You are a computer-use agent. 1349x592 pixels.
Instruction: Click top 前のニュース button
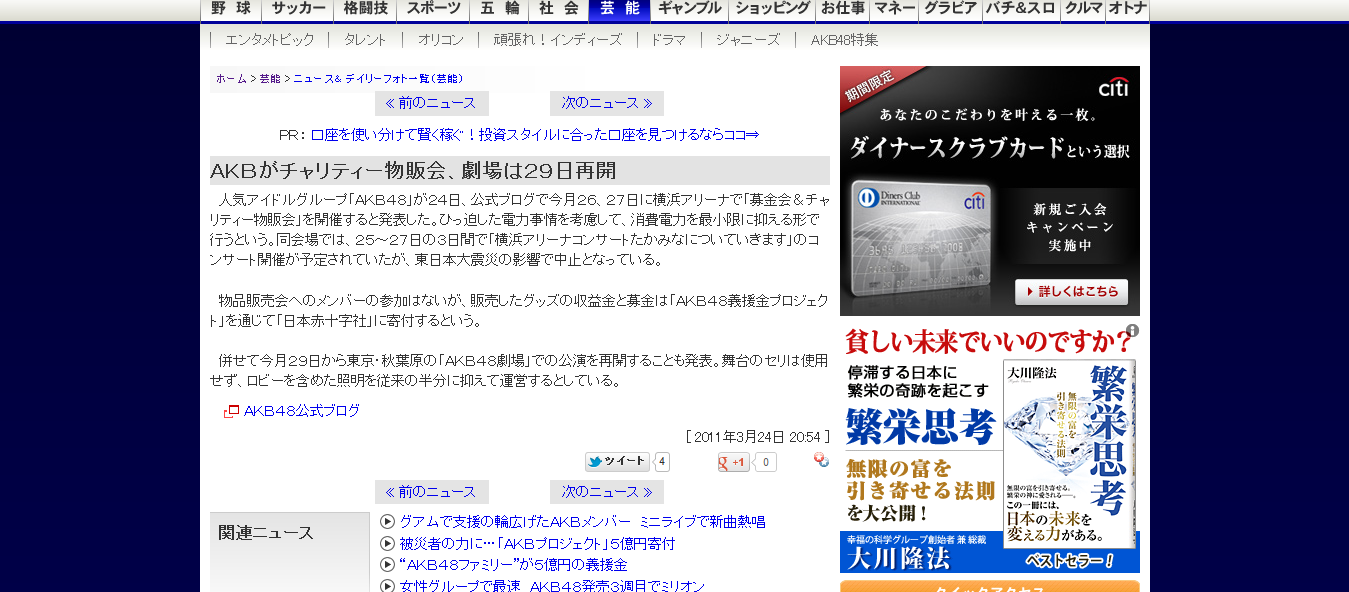tap(432, 103)
